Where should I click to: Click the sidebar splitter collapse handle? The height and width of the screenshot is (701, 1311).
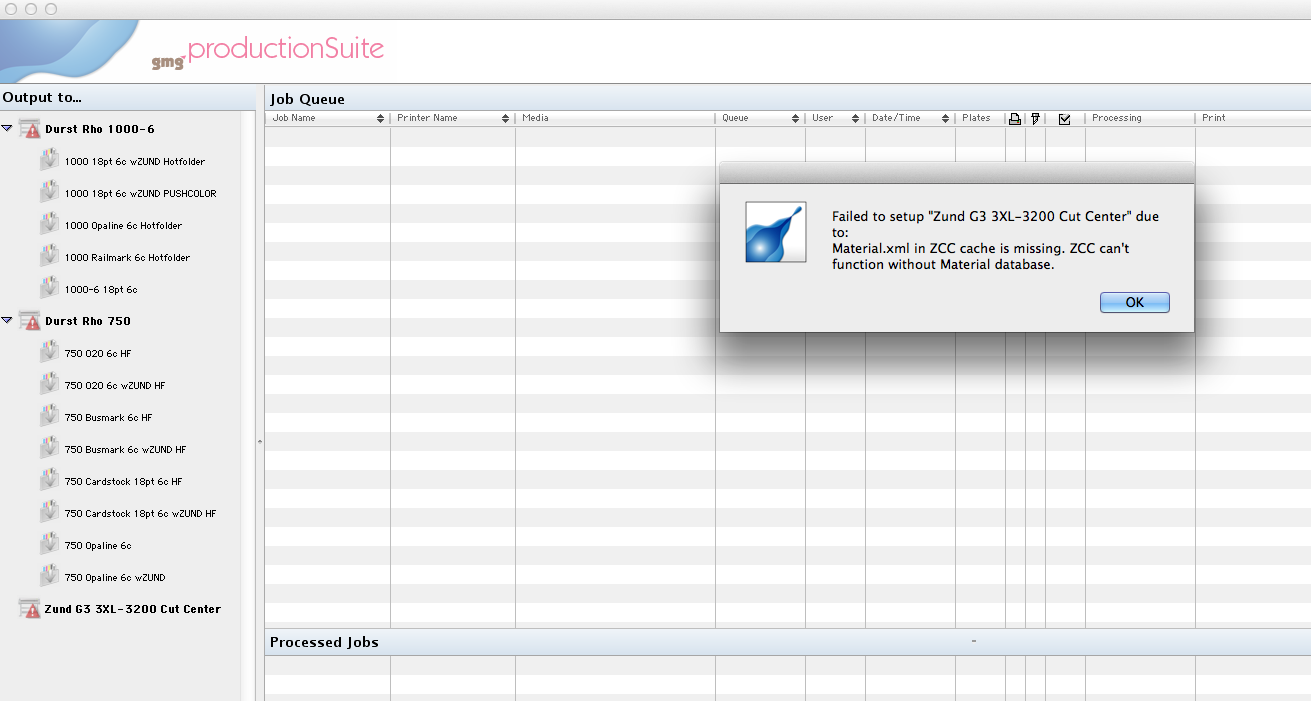pos(260,441)
